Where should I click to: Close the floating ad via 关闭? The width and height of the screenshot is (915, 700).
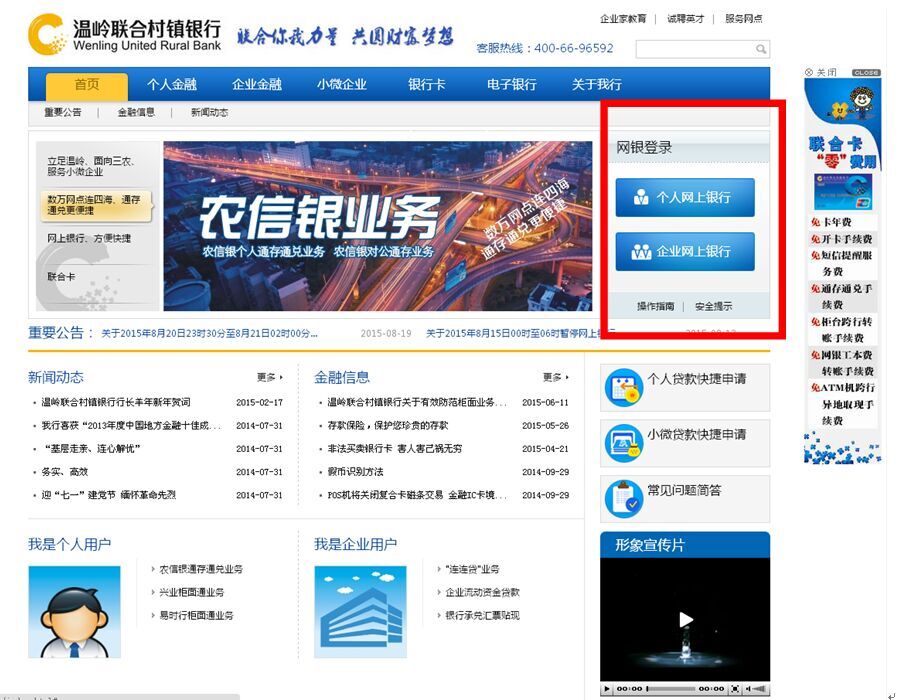coord(821,73)
